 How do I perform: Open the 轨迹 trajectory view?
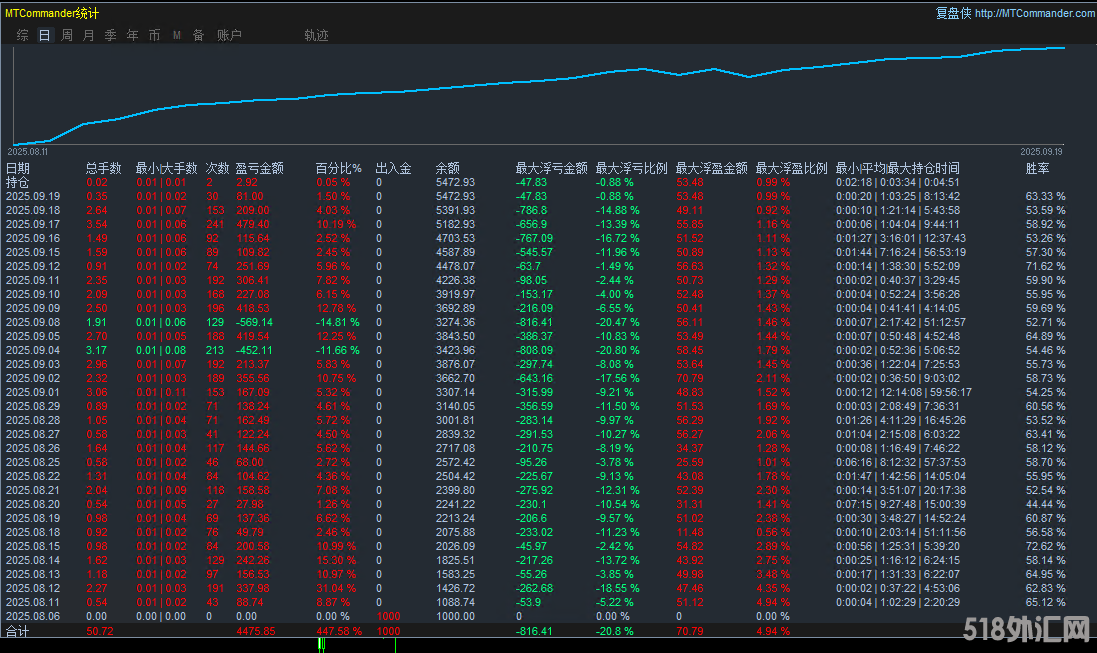[316, 34]
